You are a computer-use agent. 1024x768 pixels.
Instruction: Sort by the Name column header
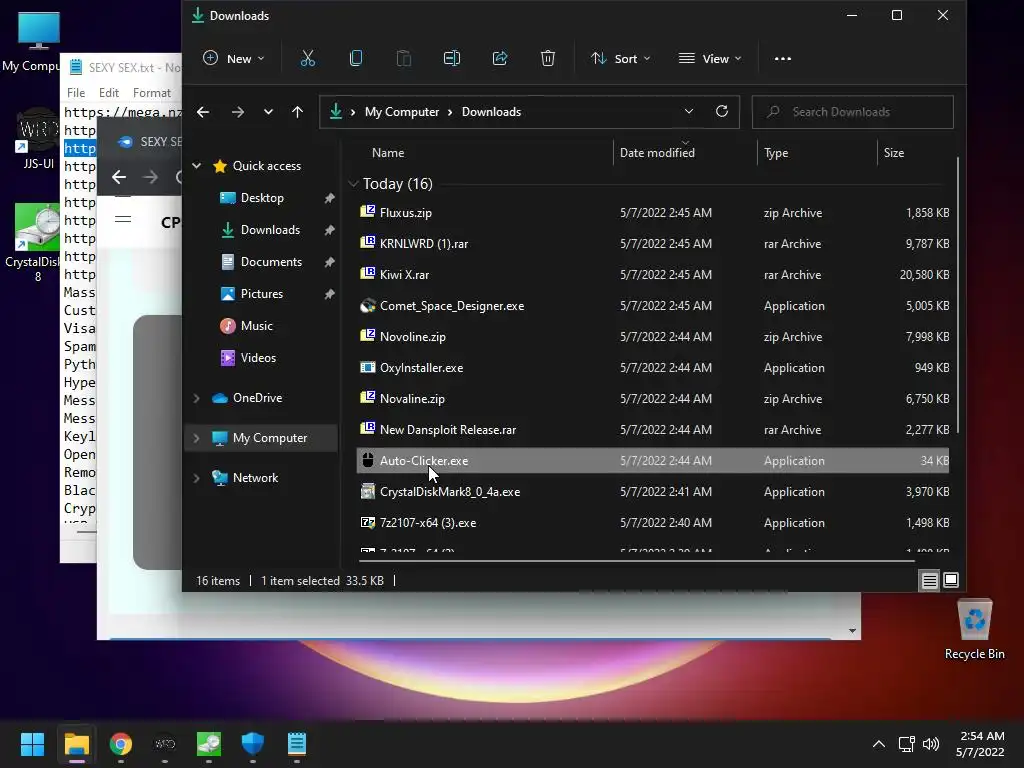click(388, 153)
